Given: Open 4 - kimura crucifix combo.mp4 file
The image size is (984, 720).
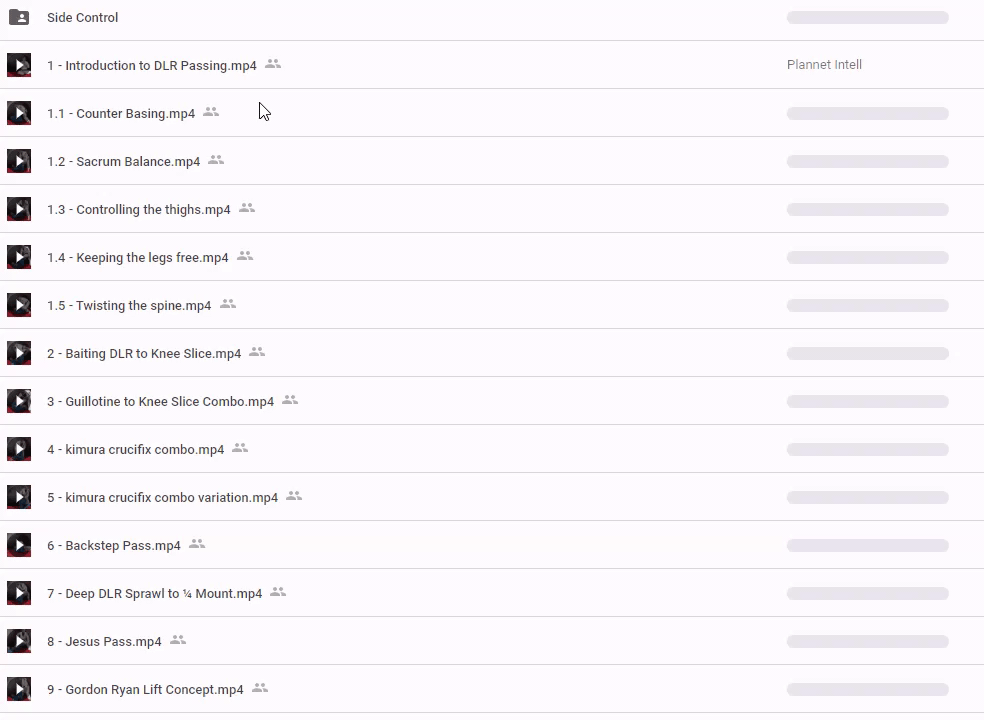Looking at the screenshot, I should click(135, 449).
